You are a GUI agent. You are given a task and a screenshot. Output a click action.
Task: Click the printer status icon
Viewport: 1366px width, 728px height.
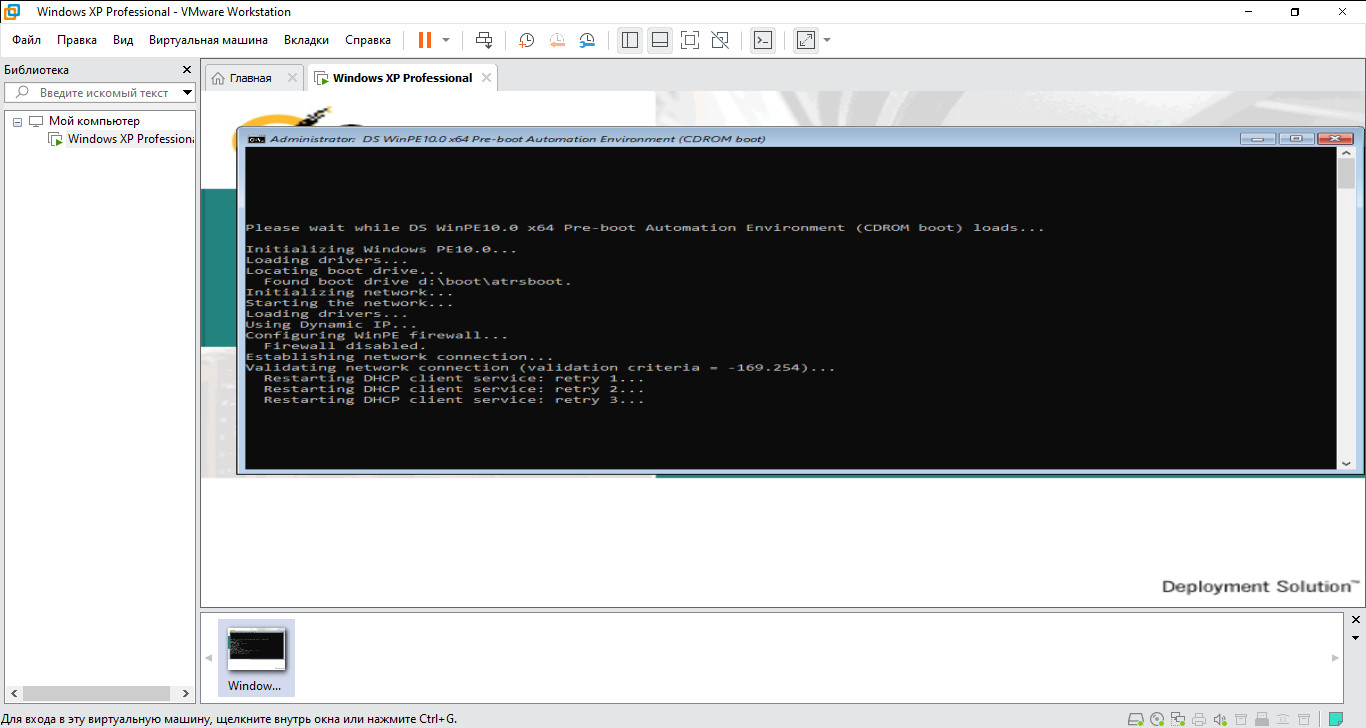(1199, 719)
